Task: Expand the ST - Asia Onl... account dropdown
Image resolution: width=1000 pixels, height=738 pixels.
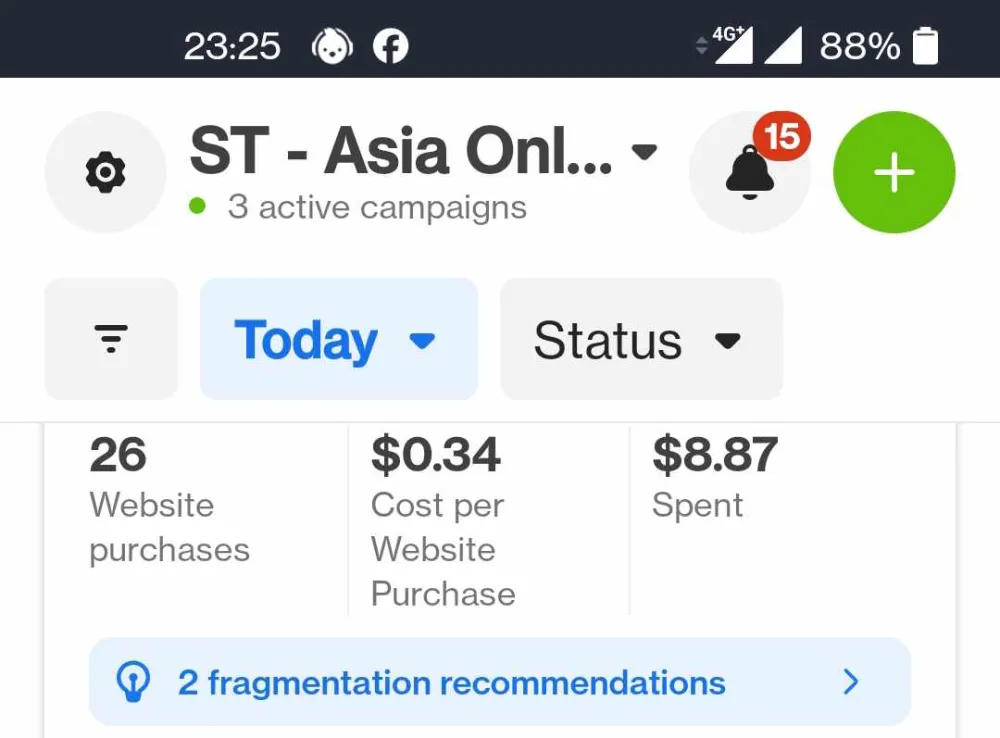Action: (645, 152)
